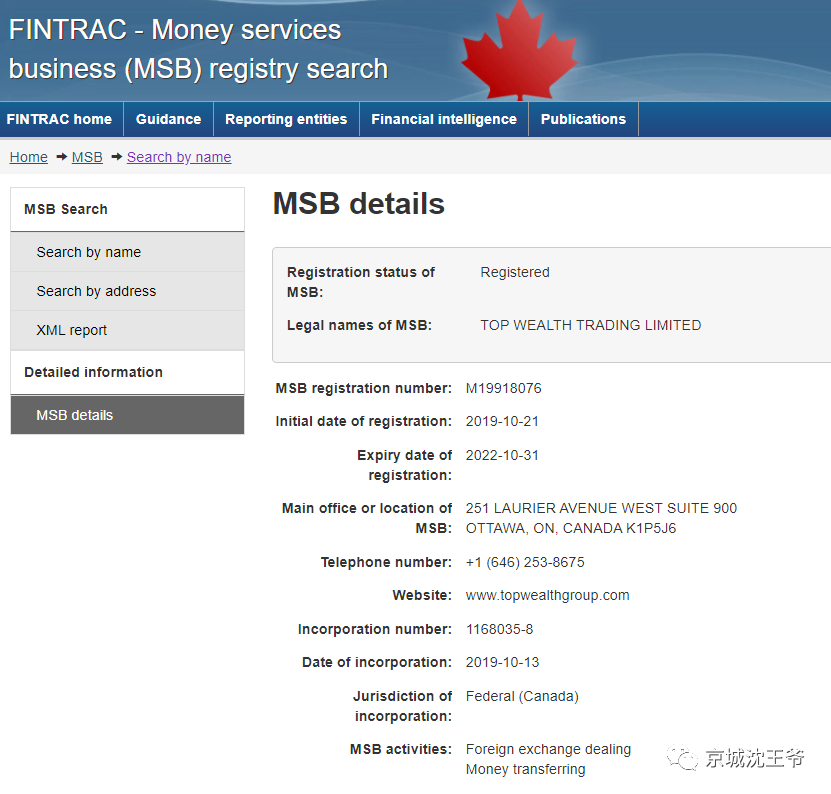Screen dimensions: 831x794
Task: Select Search by address in sidebar
Action: pos(127,292)
